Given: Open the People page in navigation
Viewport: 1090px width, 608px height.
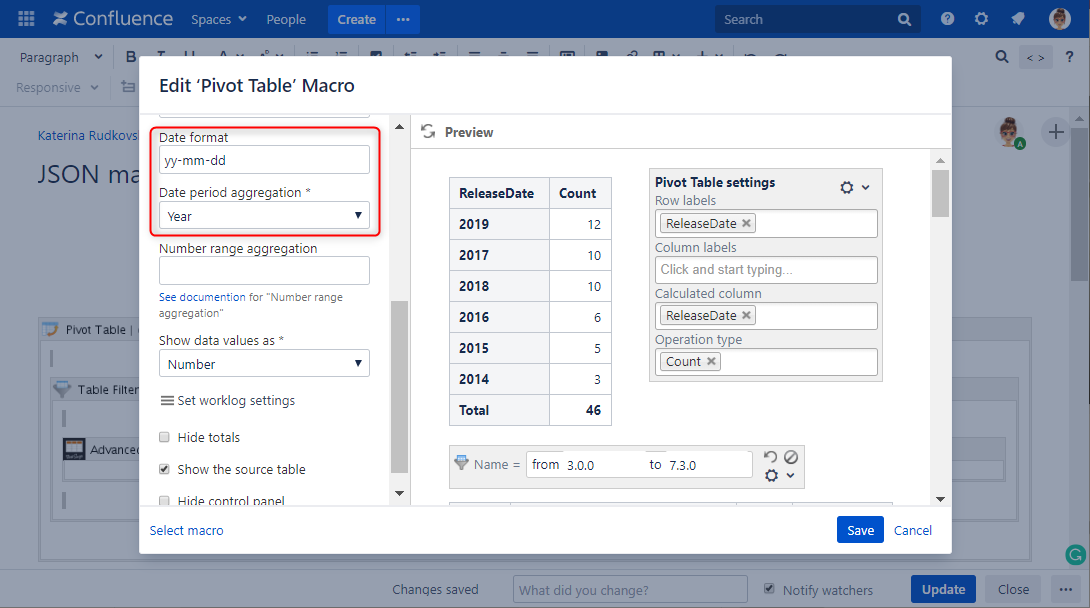Looking at the screenshot, I should pos(286,19).
